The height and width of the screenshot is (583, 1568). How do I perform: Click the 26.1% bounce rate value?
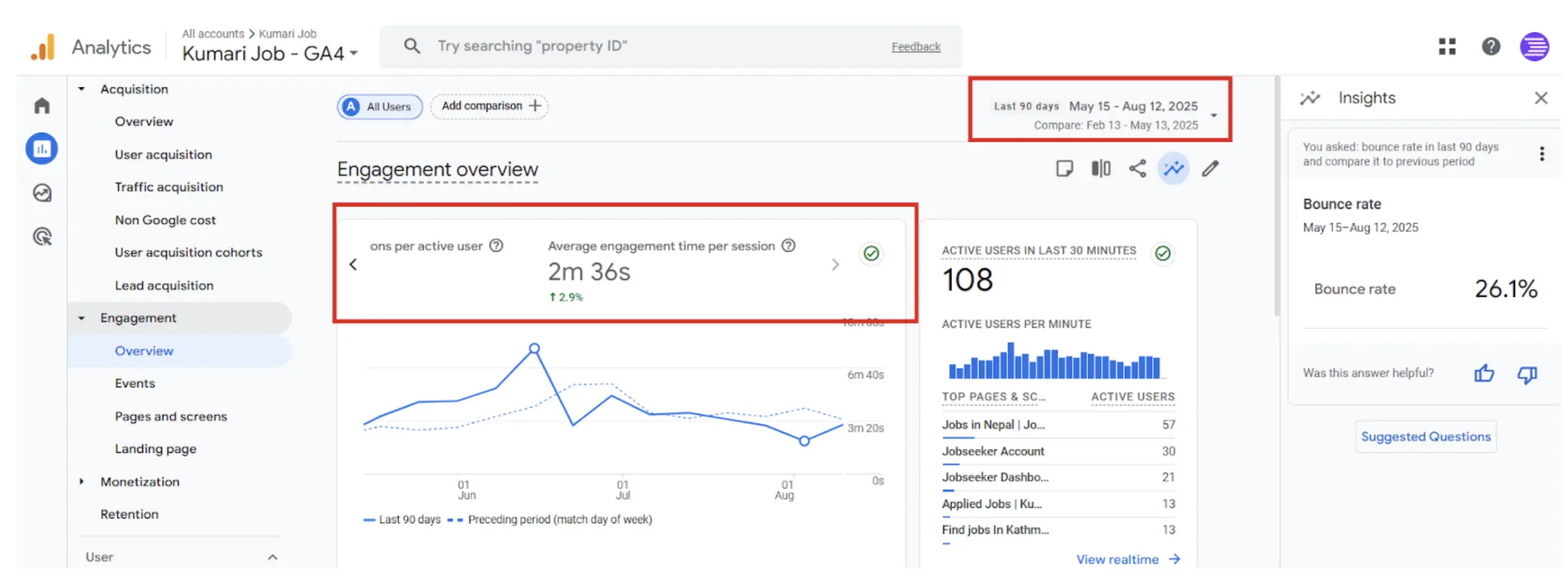pyautogui.click(x=1506, y=289)
